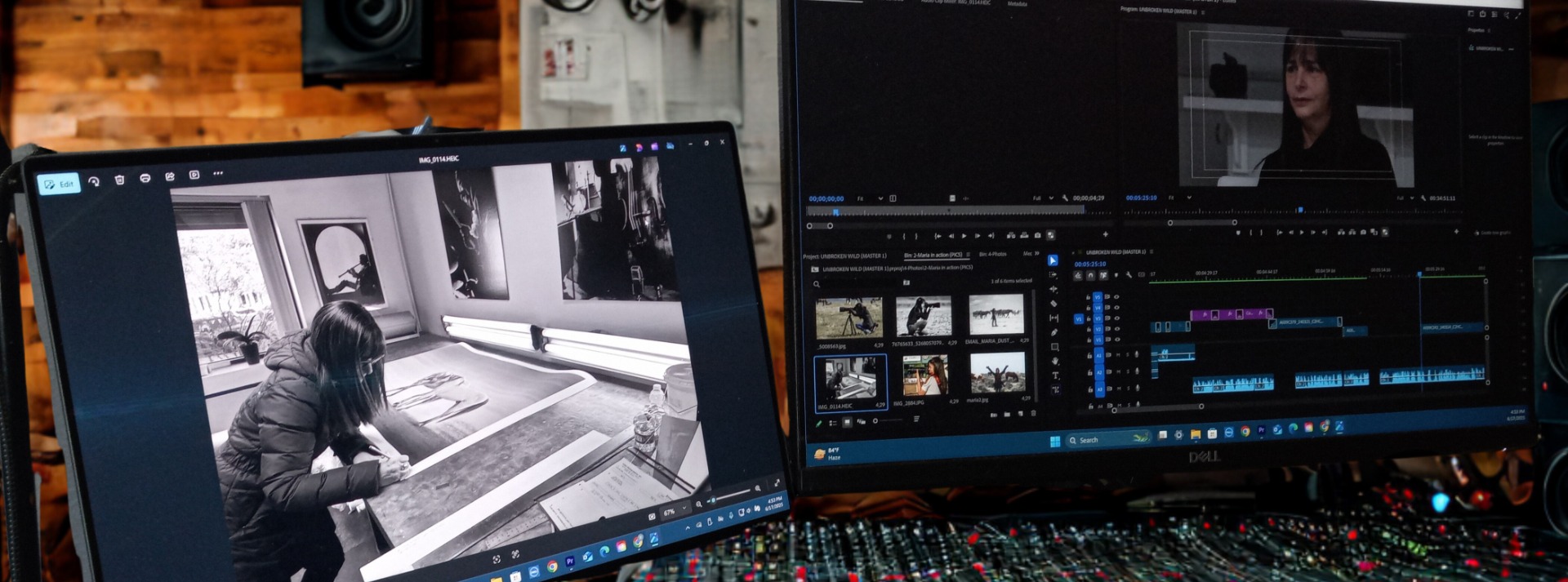
Task: Play the Source monitor clip
Action: 964,236
